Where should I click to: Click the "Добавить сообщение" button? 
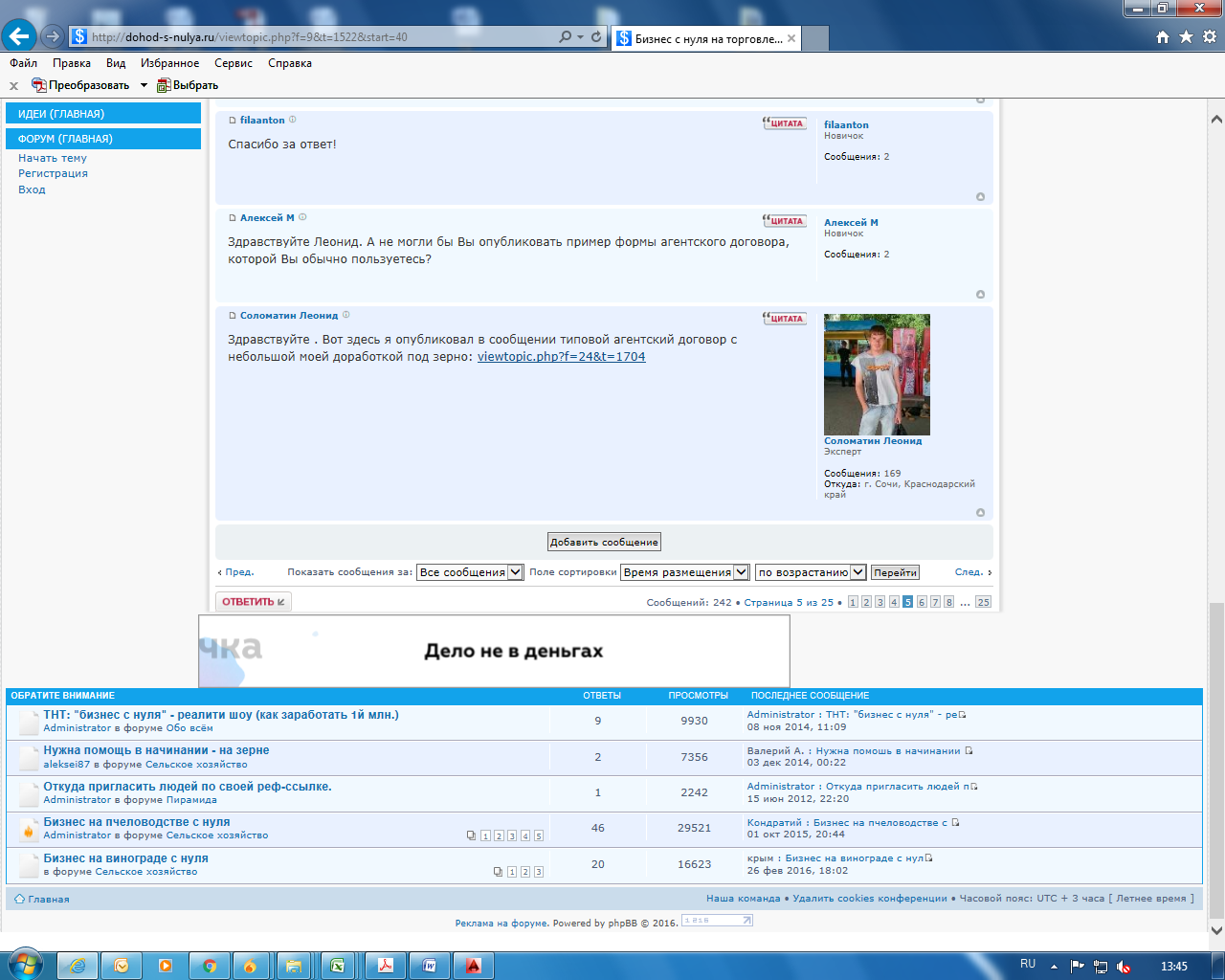coord(604,542)
